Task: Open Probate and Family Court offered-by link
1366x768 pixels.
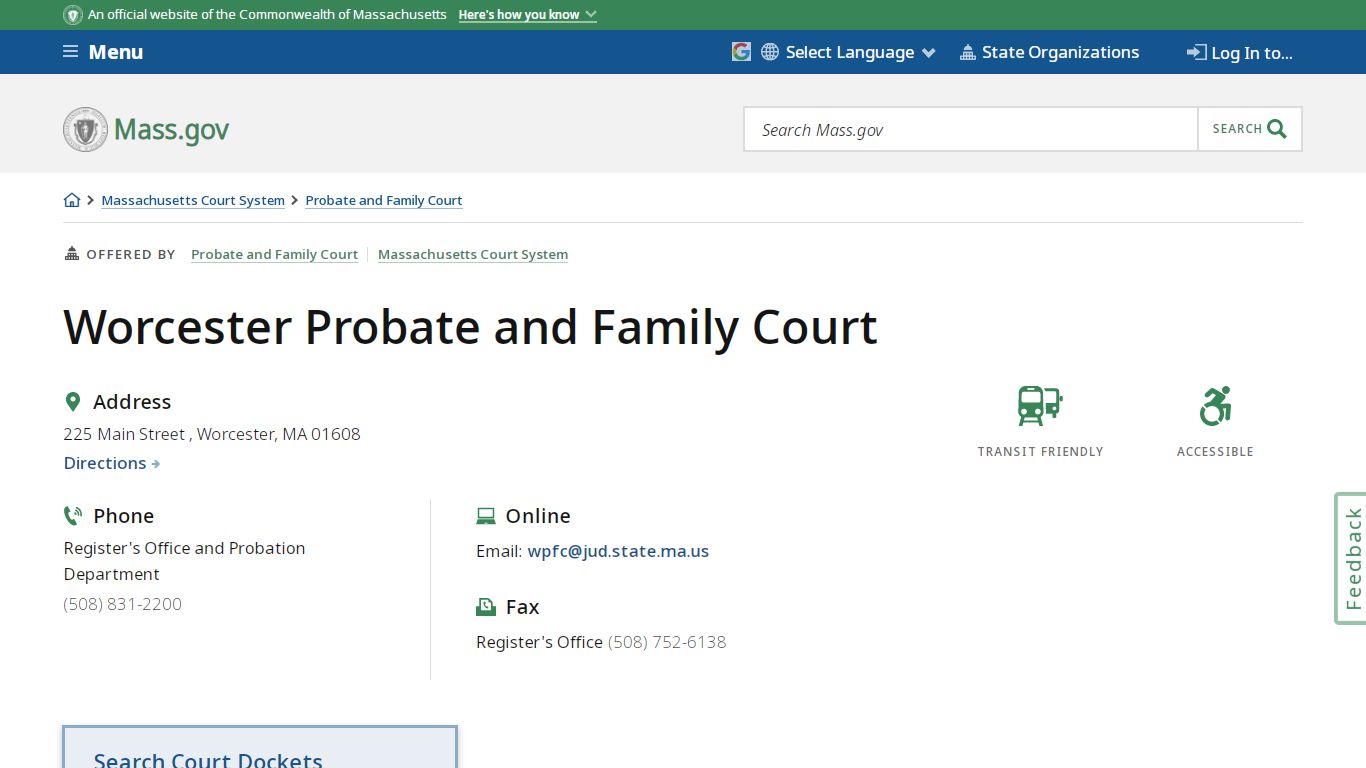Action: tap(274, 254)
